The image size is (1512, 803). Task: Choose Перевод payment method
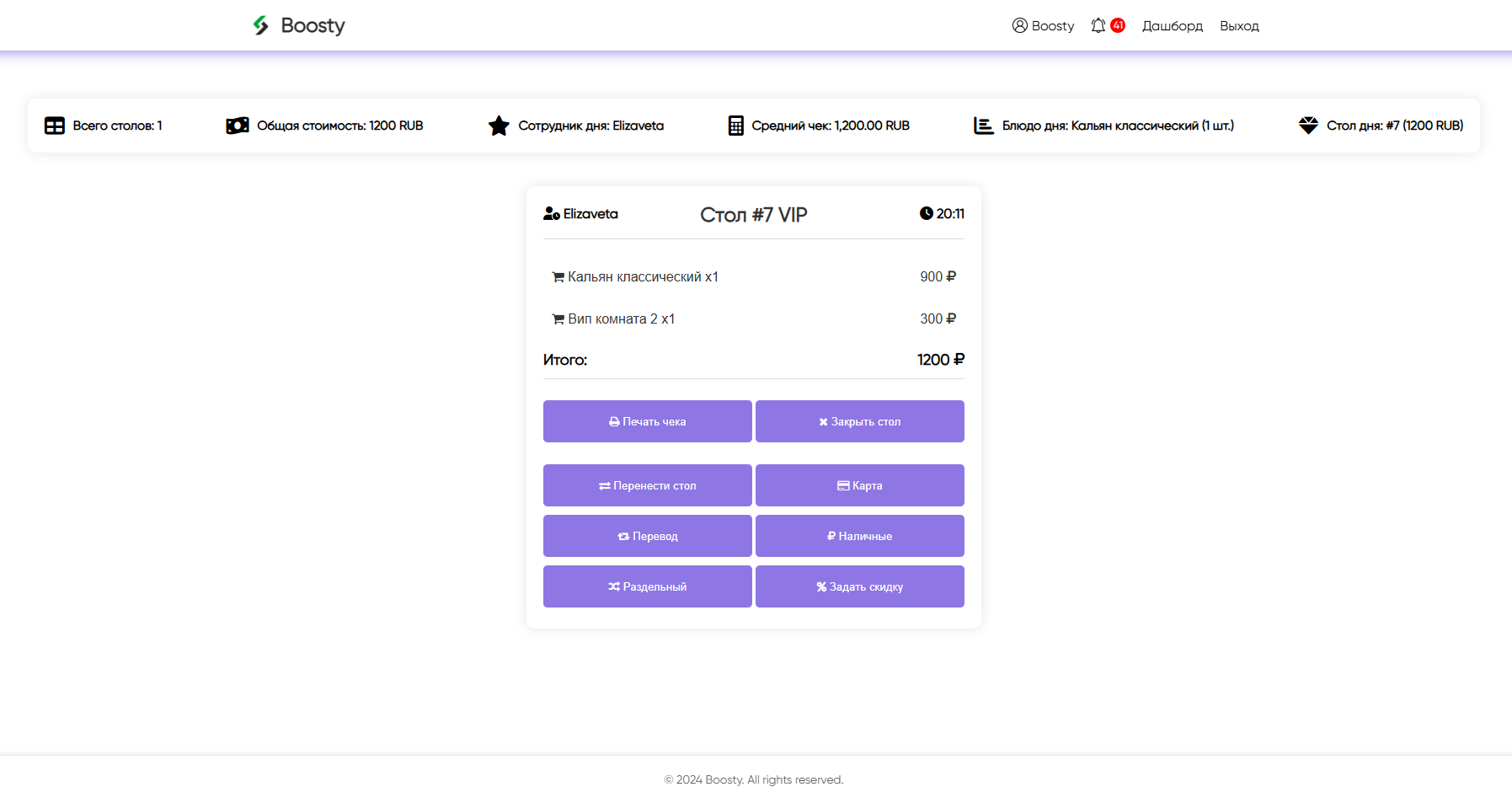click(x=648, y=536)
